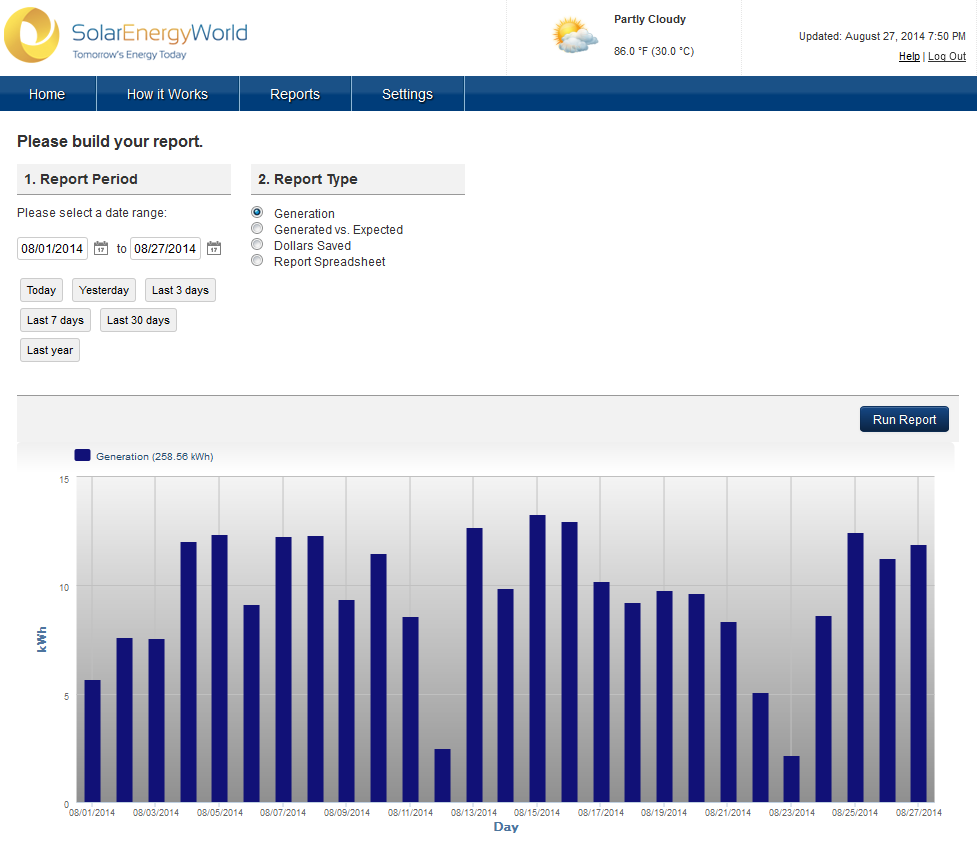Click the Last 30 days button
The height and width of the screenshot is (860, 977).
(138, 320)
